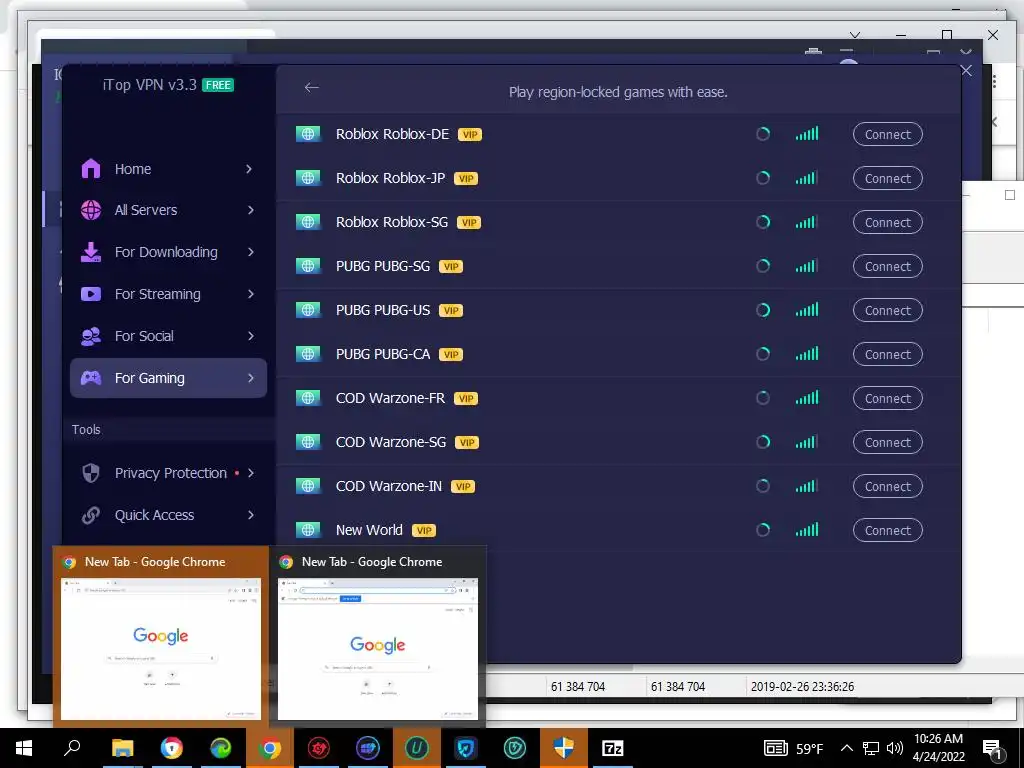The width and height of the screenshot is (1024, 768).
Task: Click the green U icon in taskbar
Action: point(417,748)
